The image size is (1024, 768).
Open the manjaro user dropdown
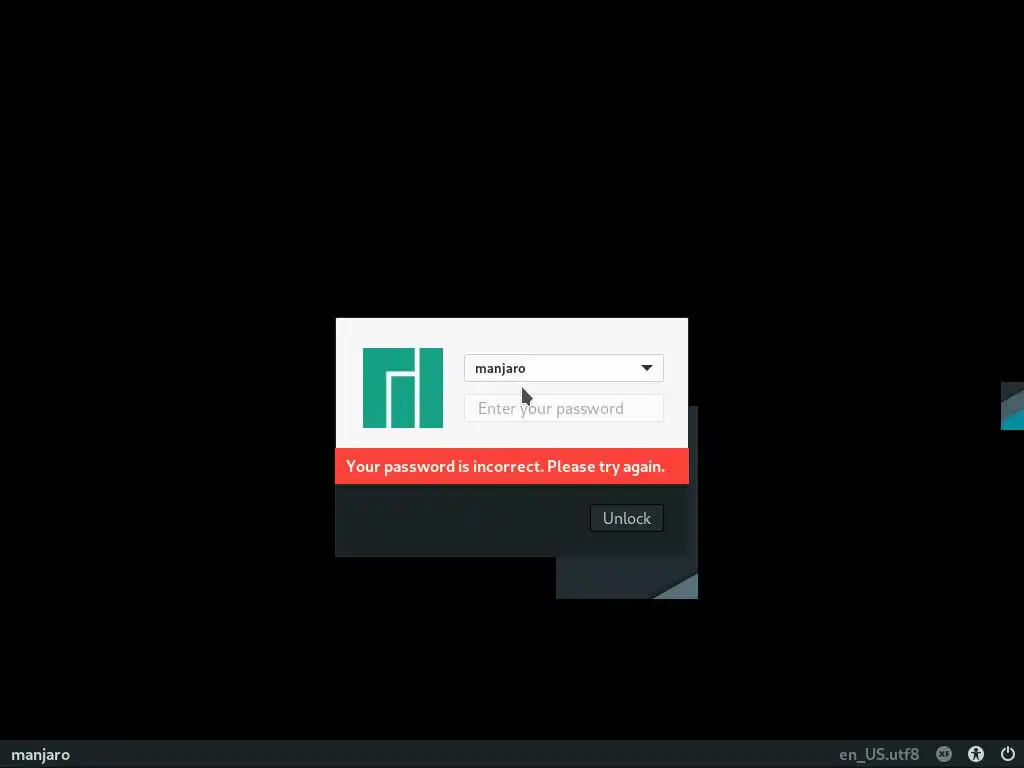coord(564,368)
